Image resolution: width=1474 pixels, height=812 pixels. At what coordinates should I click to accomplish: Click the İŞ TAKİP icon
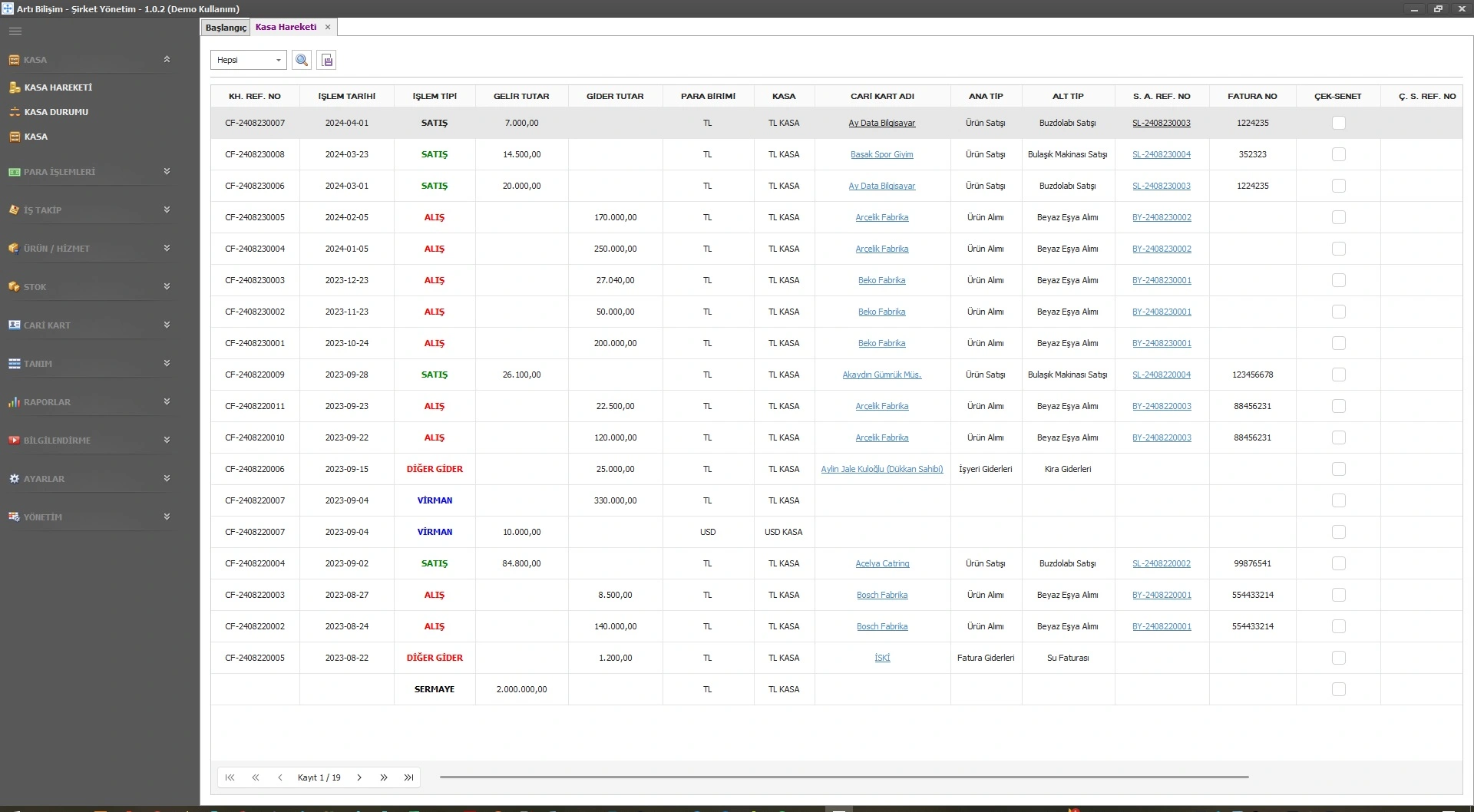[x=14, y=210]
